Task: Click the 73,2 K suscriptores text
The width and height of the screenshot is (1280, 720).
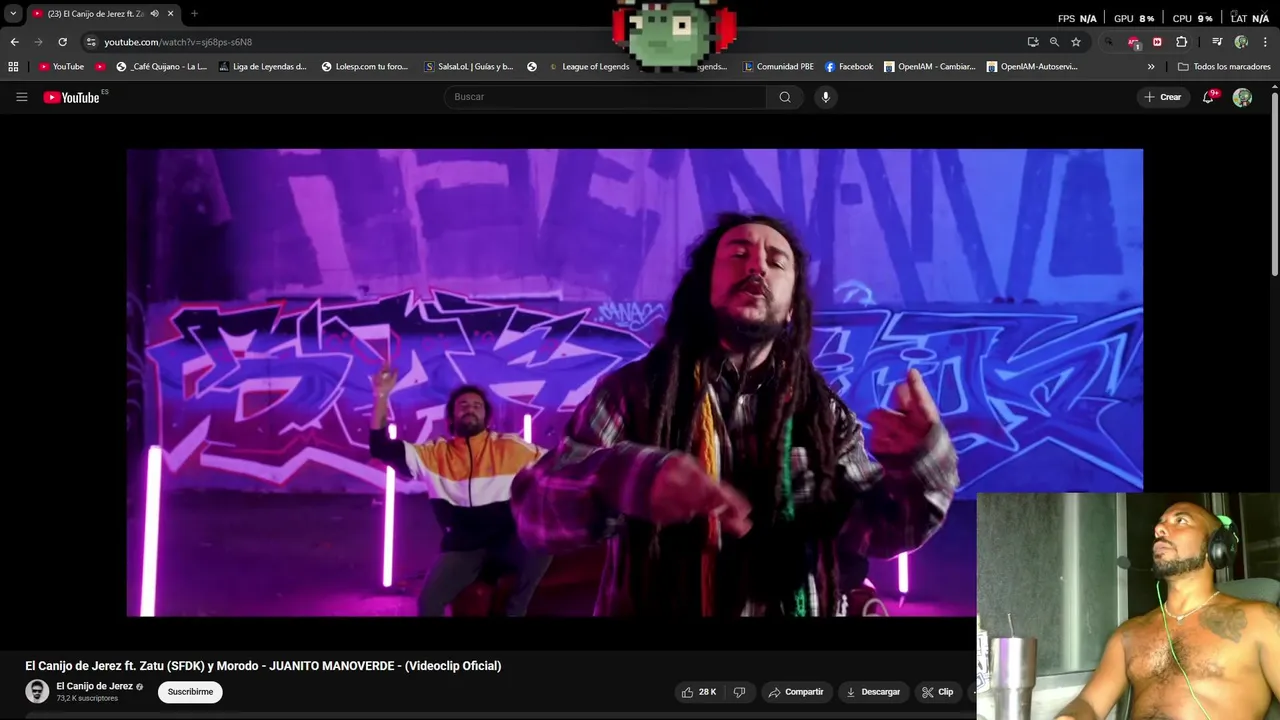Action: click(x=87, y=698)
